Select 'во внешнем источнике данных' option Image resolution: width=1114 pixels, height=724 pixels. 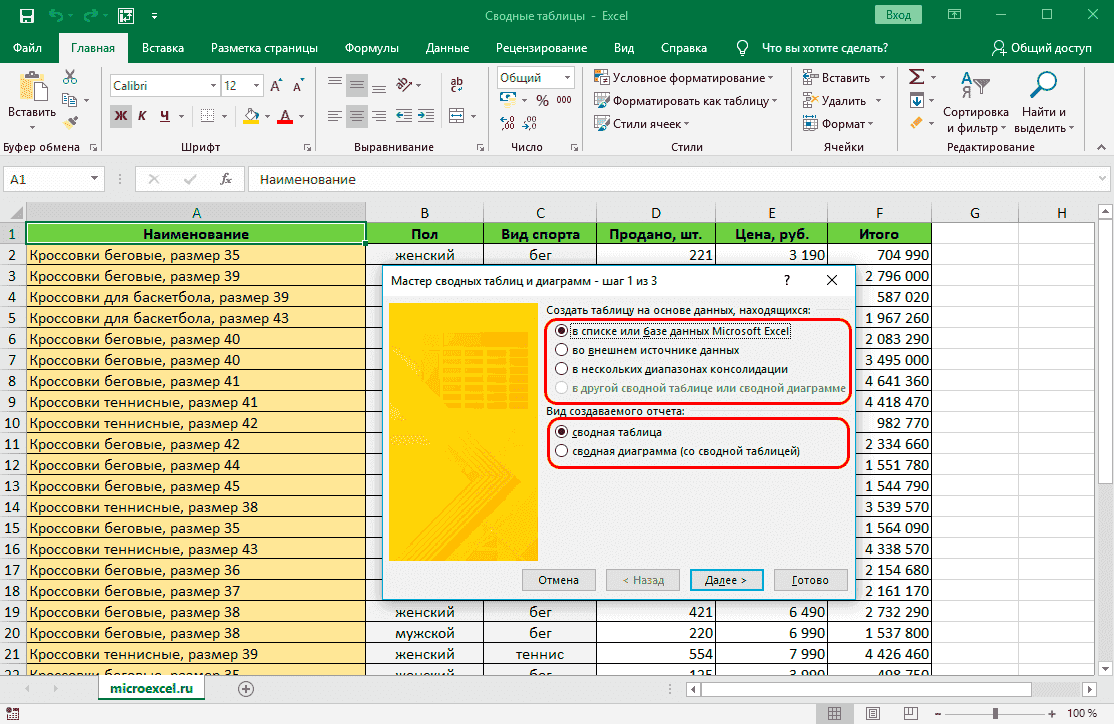coord(561,350)
